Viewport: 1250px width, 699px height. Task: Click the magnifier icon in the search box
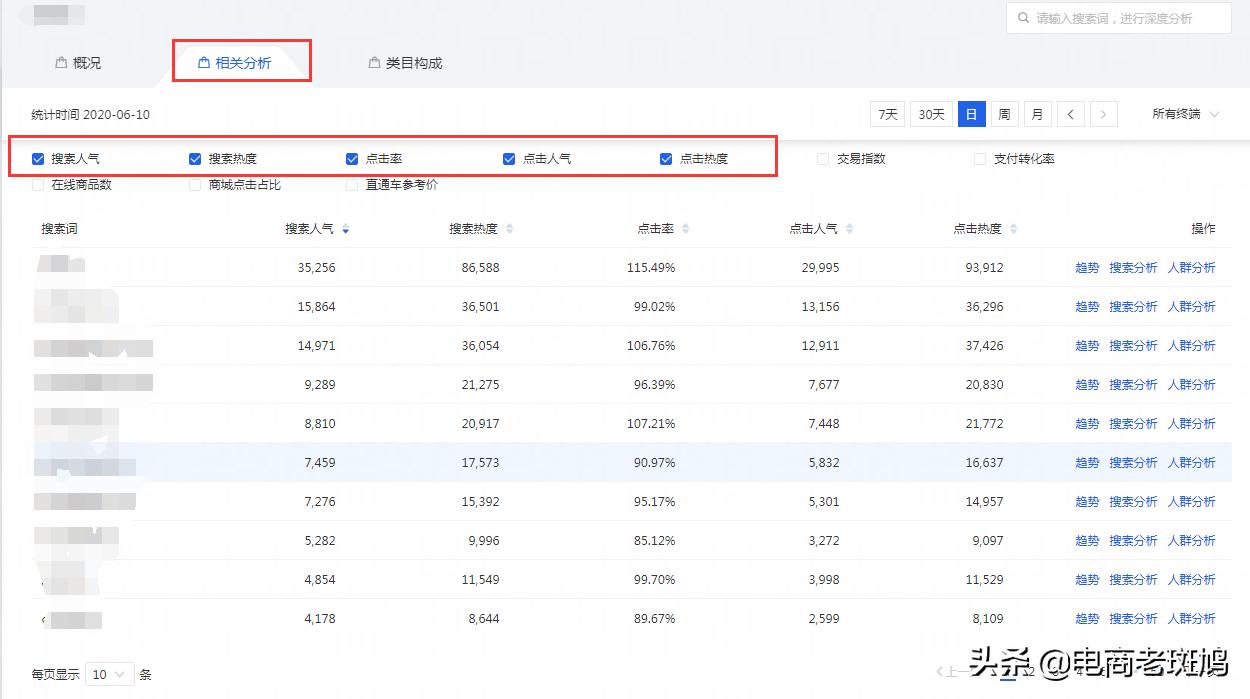click(1022, 17)
